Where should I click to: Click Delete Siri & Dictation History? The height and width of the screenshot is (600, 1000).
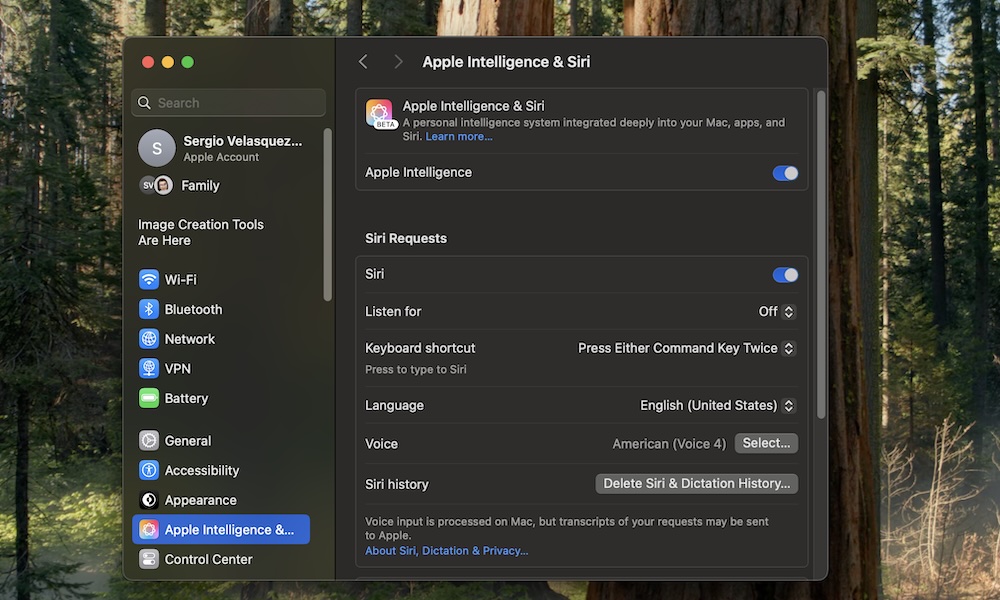pyautogui.click(x=696, y=483)
